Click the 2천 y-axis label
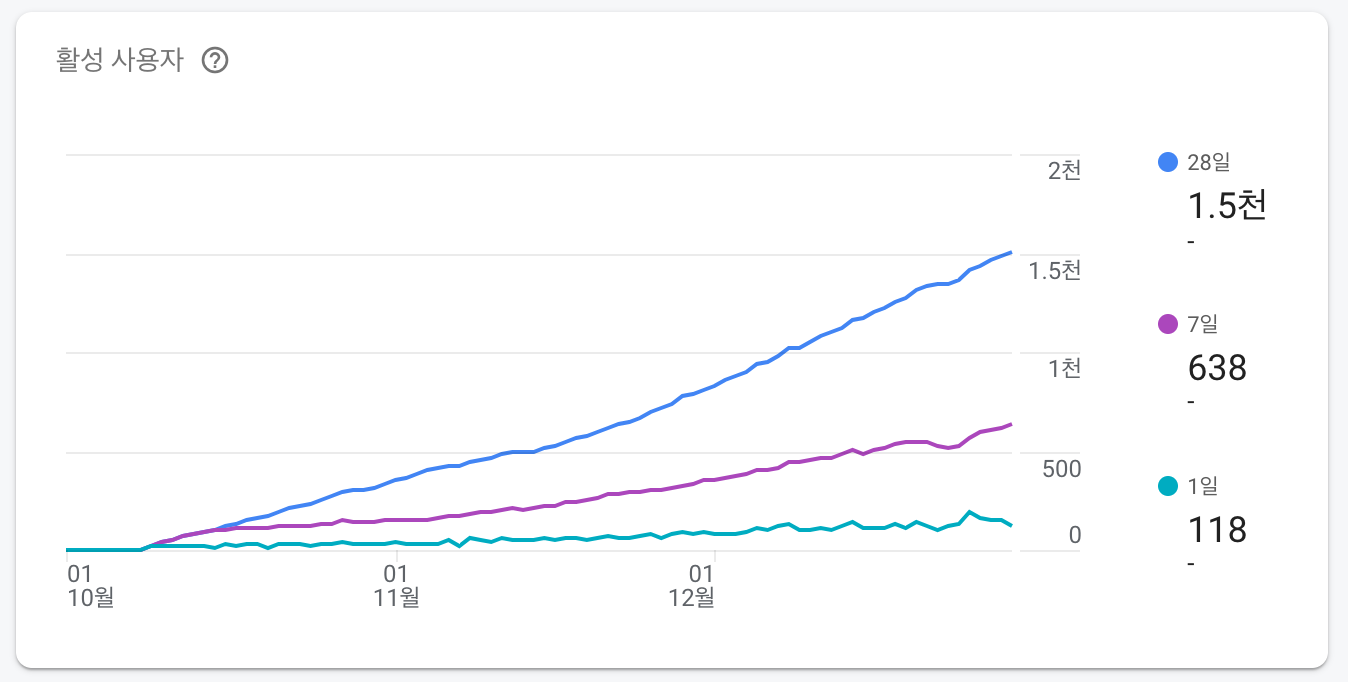 click(1064, 170)
